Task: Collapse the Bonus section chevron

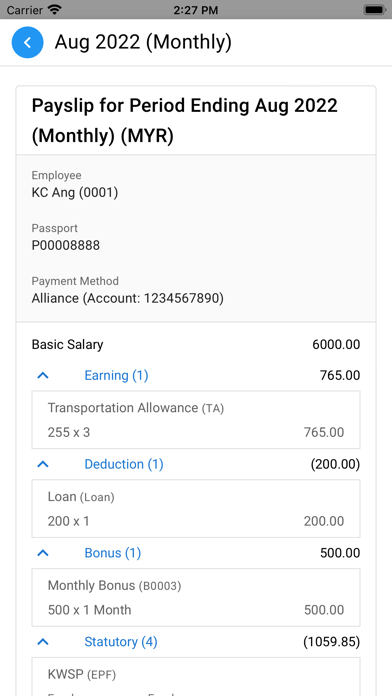Action: pyautogui.click(x=43, y=553)
